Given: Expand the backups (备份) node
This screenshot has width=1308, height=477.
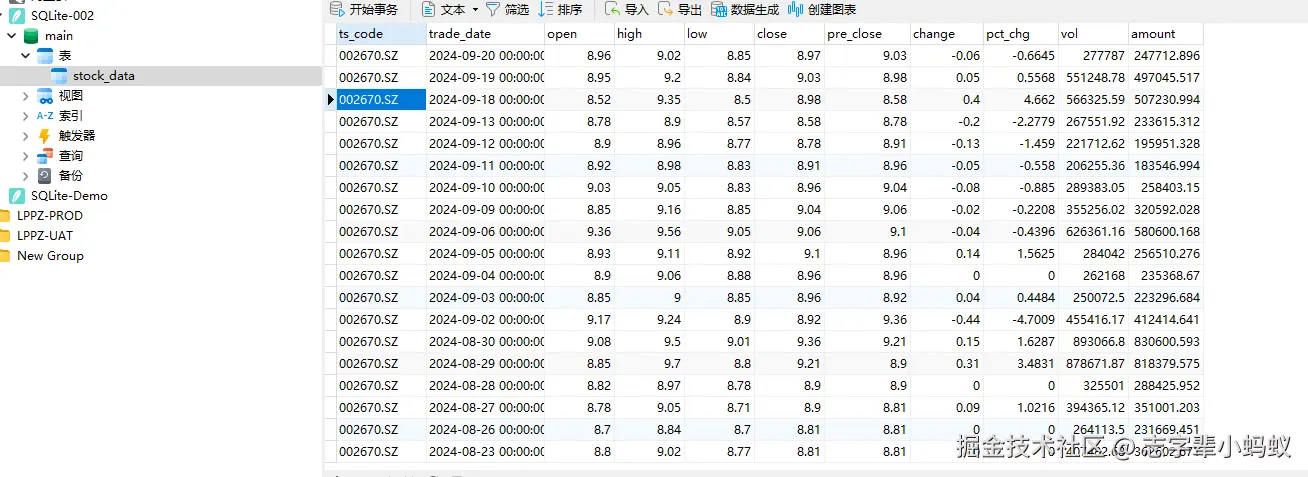Looking at the screenshot, I should (25, 176).
